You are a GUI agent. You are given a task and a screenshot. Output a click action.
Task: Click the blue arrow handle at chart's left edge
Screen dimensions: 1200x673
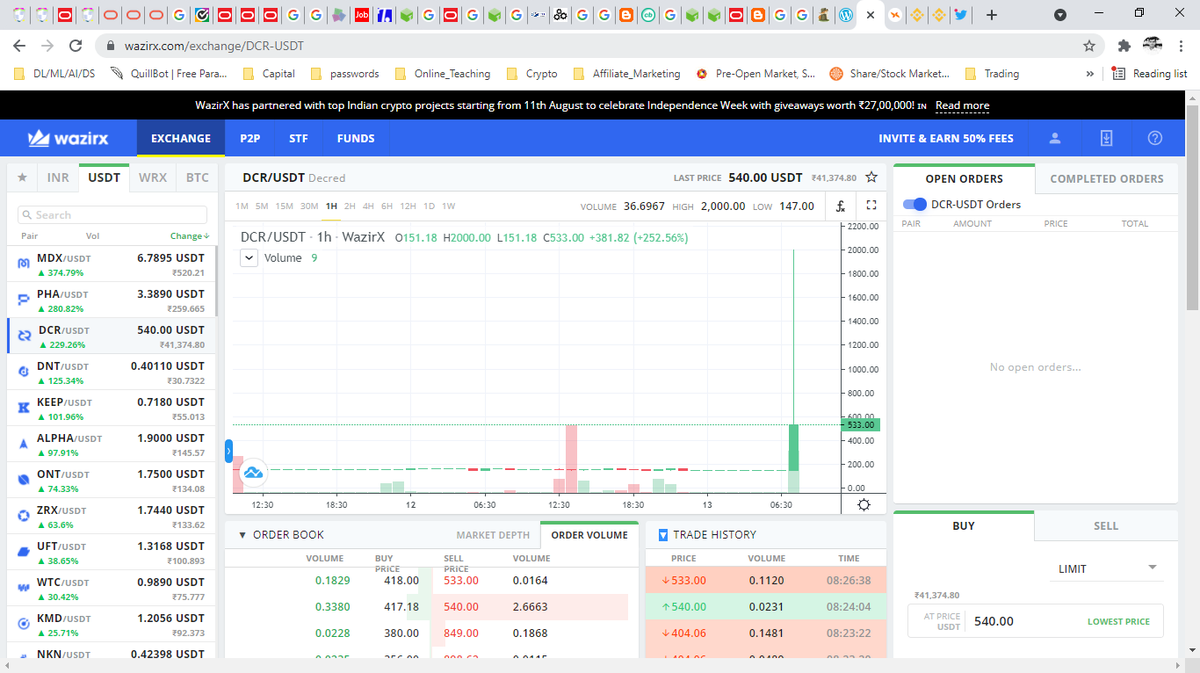click(228, 453)
